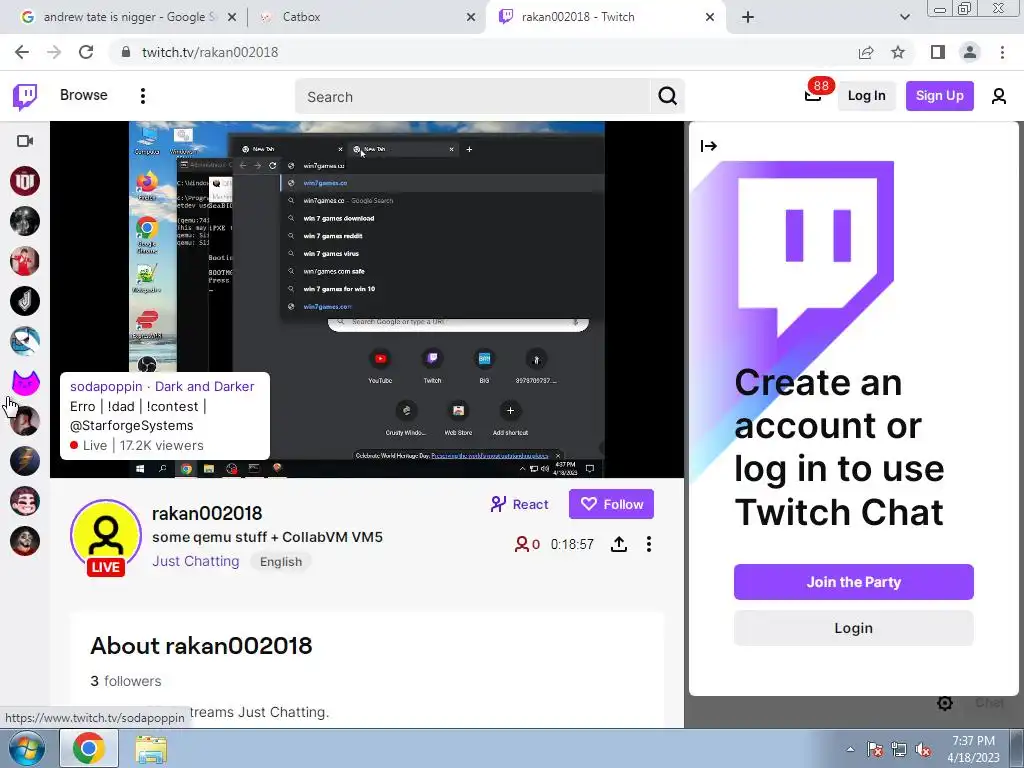Screen dimensions: 1024x768
Task: Bookmark this page with the star
Action: pyautogui.click(x=898, y=52)
